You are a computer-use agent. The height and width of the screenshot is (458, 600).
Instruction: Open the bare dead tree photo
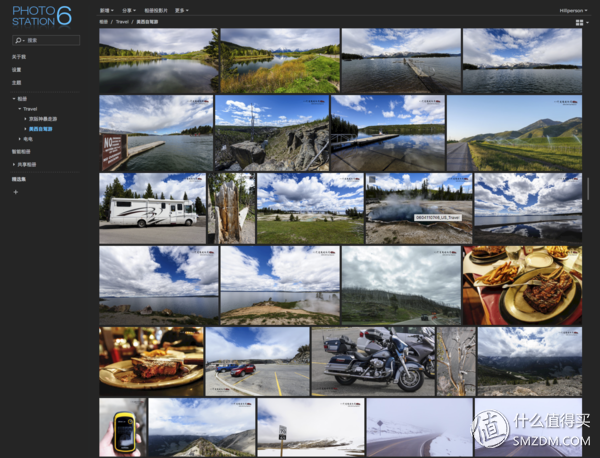click(456, 361)
